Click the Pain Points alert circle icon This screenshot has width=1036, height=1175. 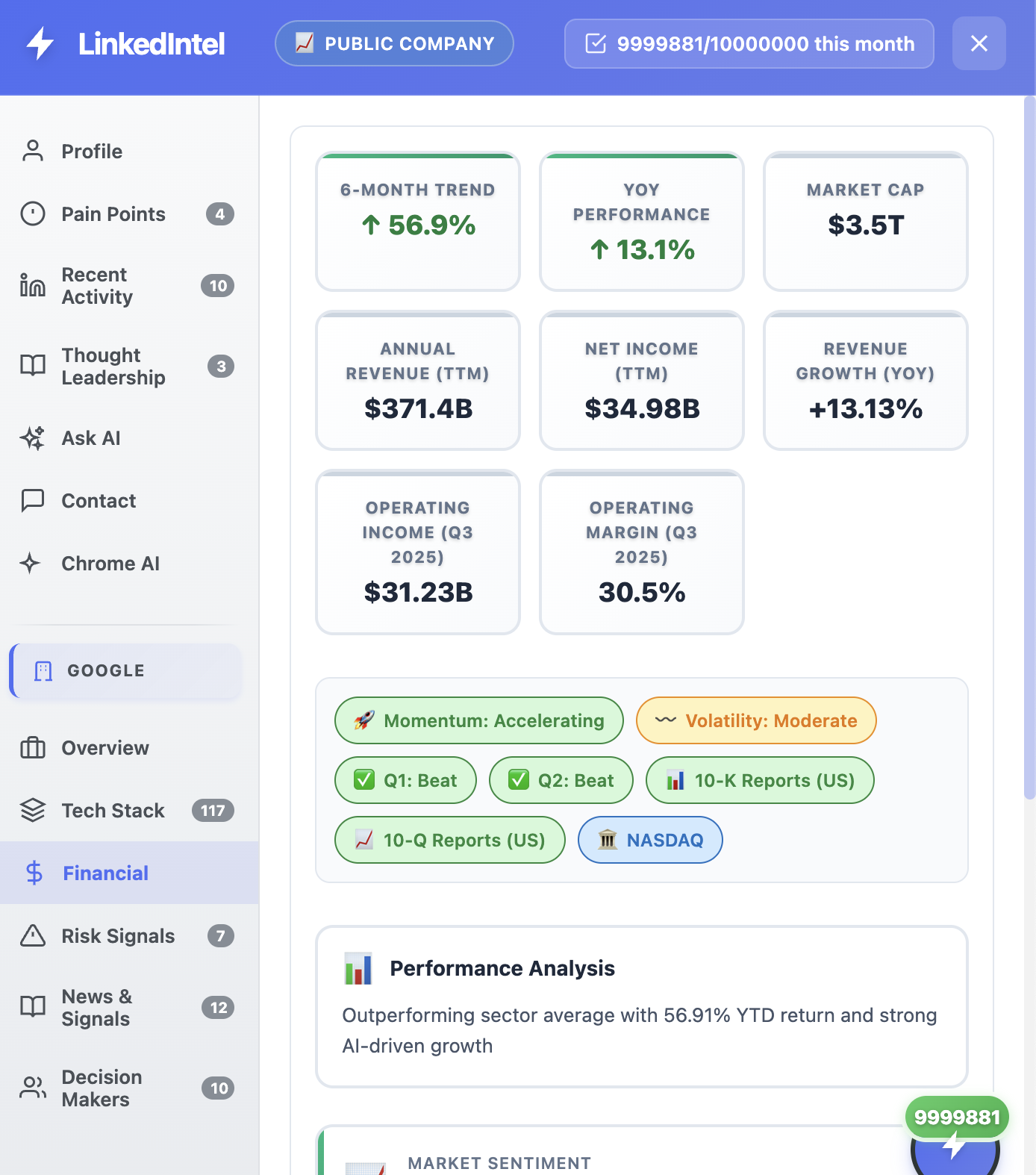tap(33, 214)
